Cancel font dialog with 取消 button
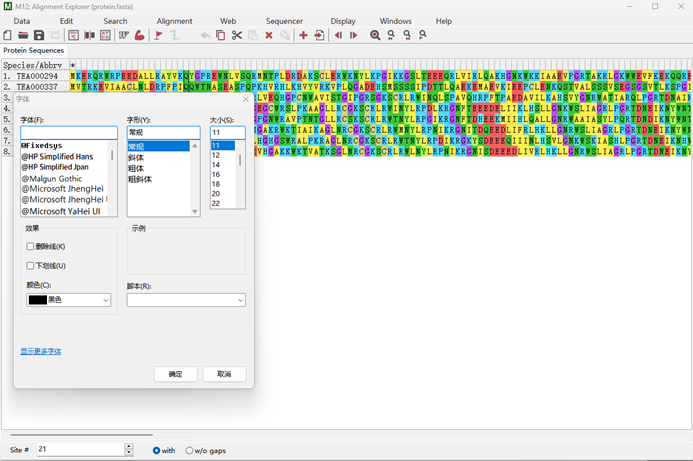This screenshot has height=461, width=693. (x=224, y=374)
